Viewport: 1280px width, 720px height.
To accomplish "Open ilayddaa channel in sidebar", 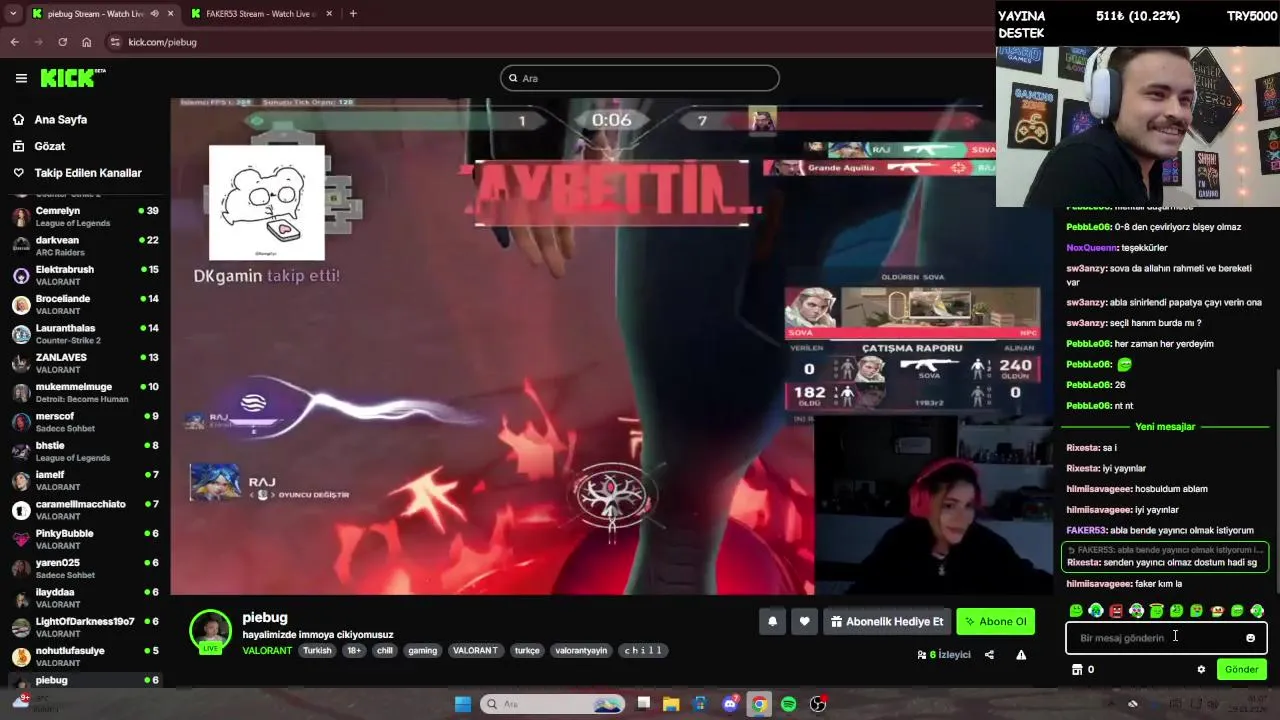I will click(x=85, y=597).
